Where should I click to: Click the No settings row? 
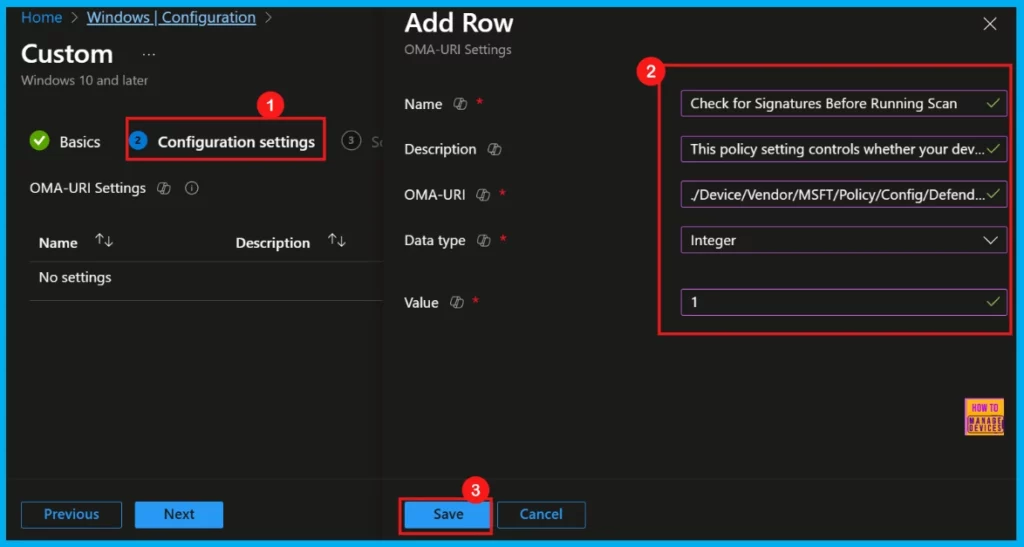tap(206, 277)
